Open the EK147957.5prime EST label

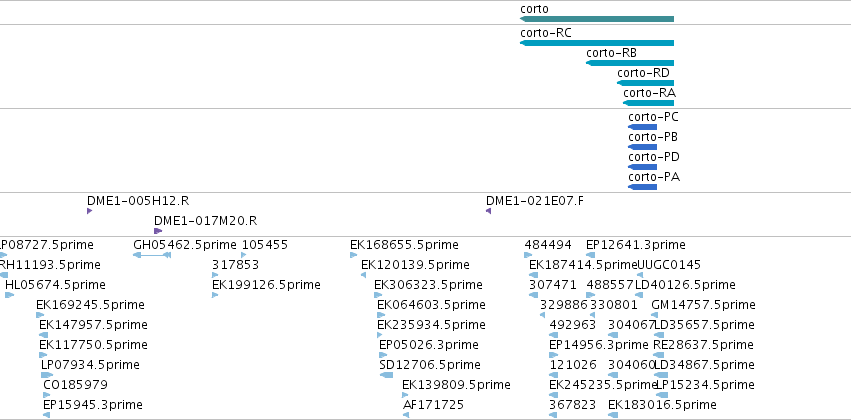[x=93, y=325]
